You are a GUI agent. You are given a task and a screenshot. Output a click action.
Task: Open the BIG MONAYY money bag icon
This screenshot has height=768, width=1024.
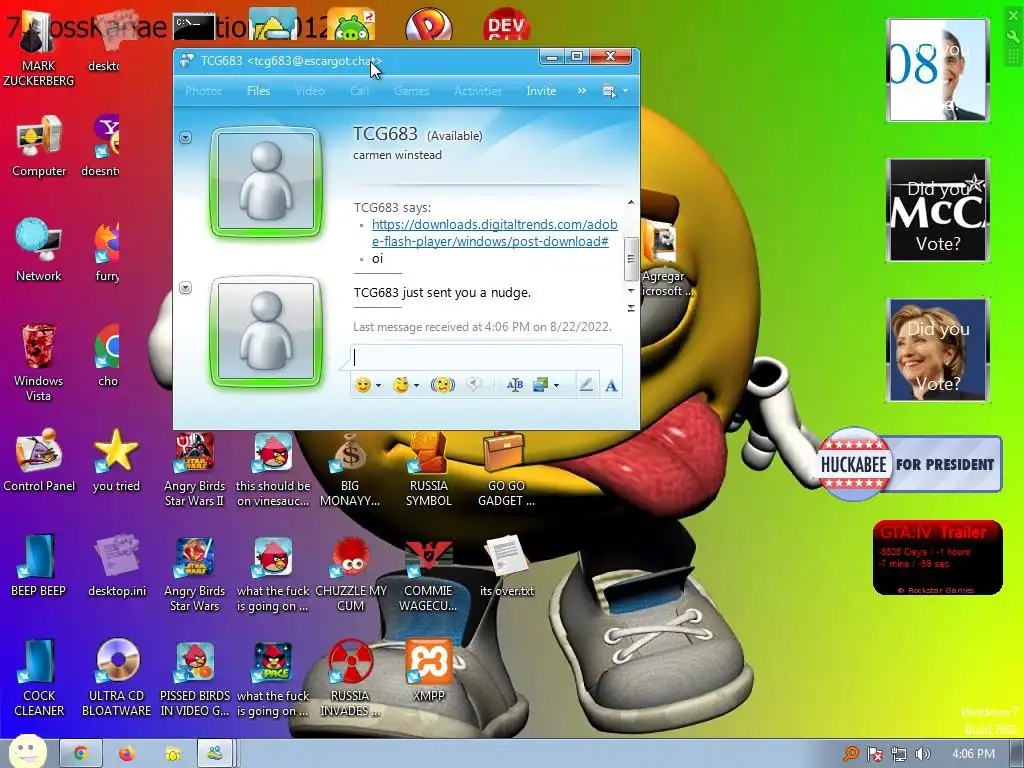[x=350, y=468]
